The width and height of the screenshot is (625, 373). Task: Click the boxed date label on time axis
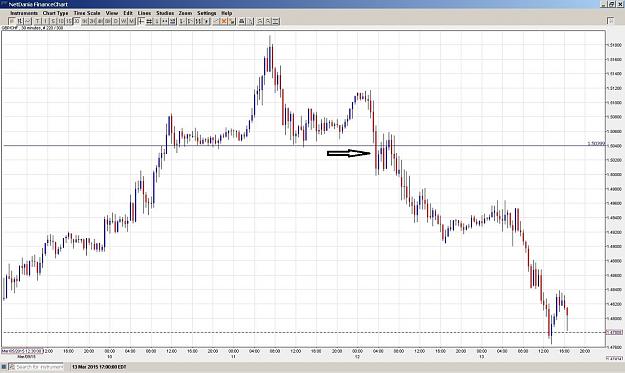22,351
